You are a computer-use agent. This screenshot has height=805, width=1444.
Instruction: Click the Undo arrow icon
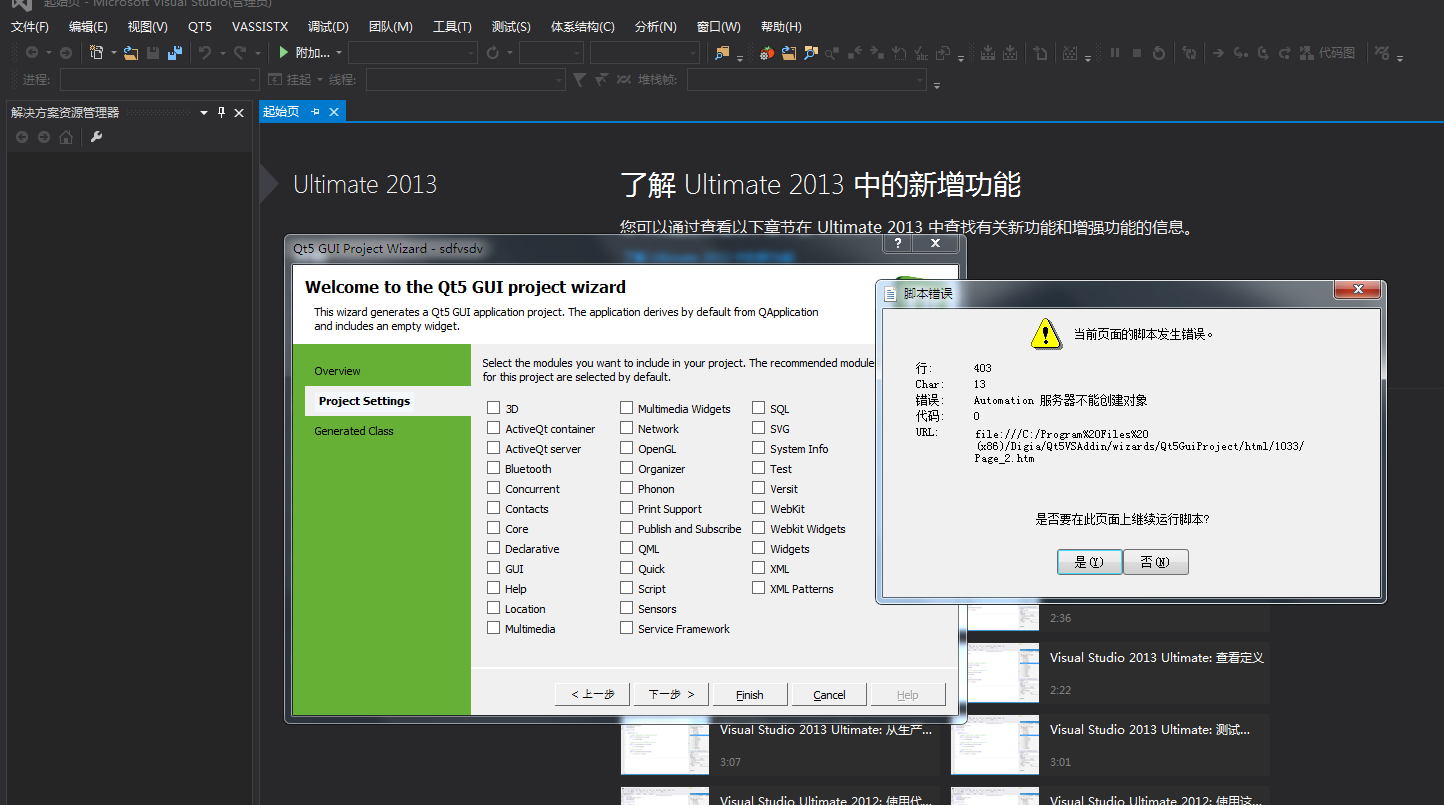point(204,52)
